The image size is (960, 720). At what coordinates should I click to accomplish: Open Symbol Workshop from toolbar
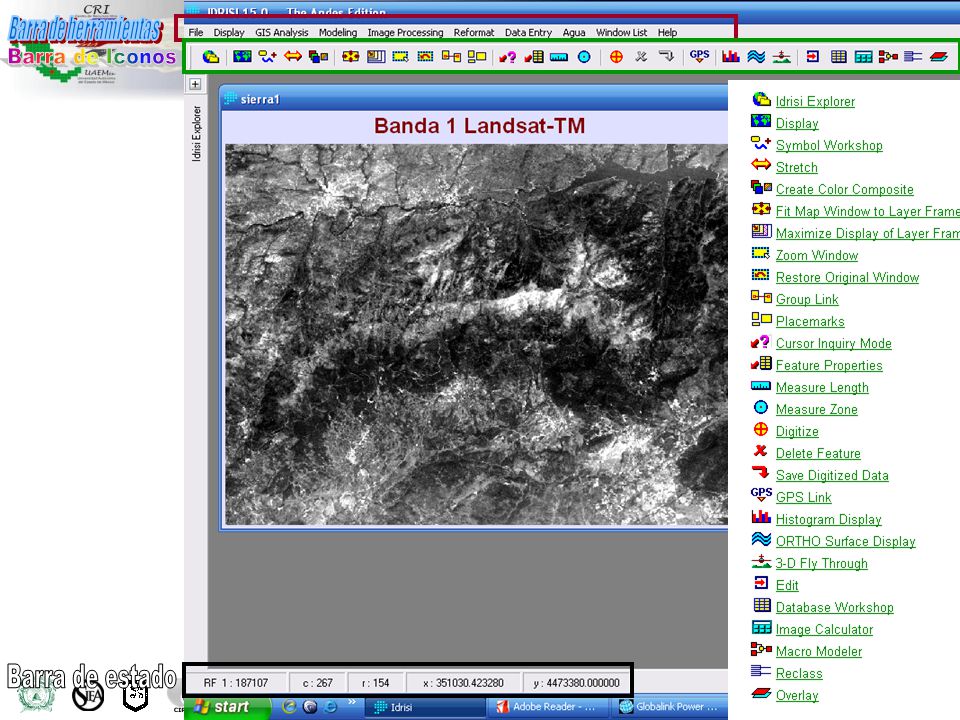coord(268,57)
